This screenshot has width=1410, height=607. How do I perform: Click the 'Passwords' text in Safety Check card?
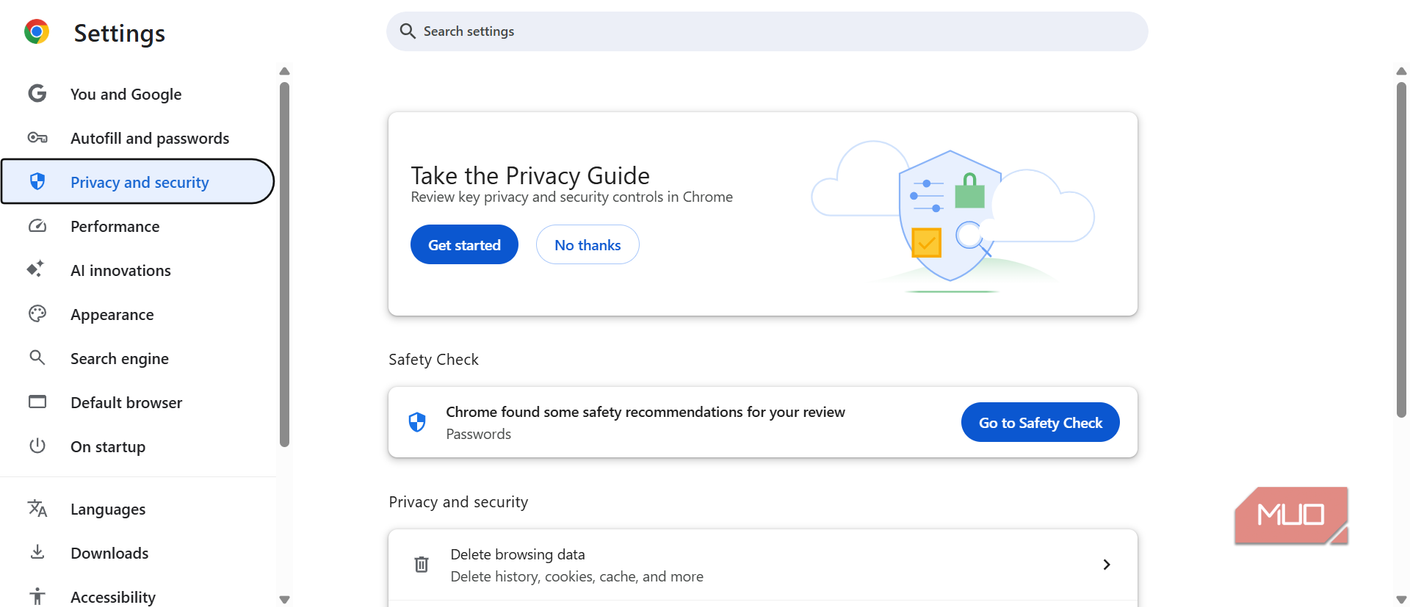click(x=478, y=434)
